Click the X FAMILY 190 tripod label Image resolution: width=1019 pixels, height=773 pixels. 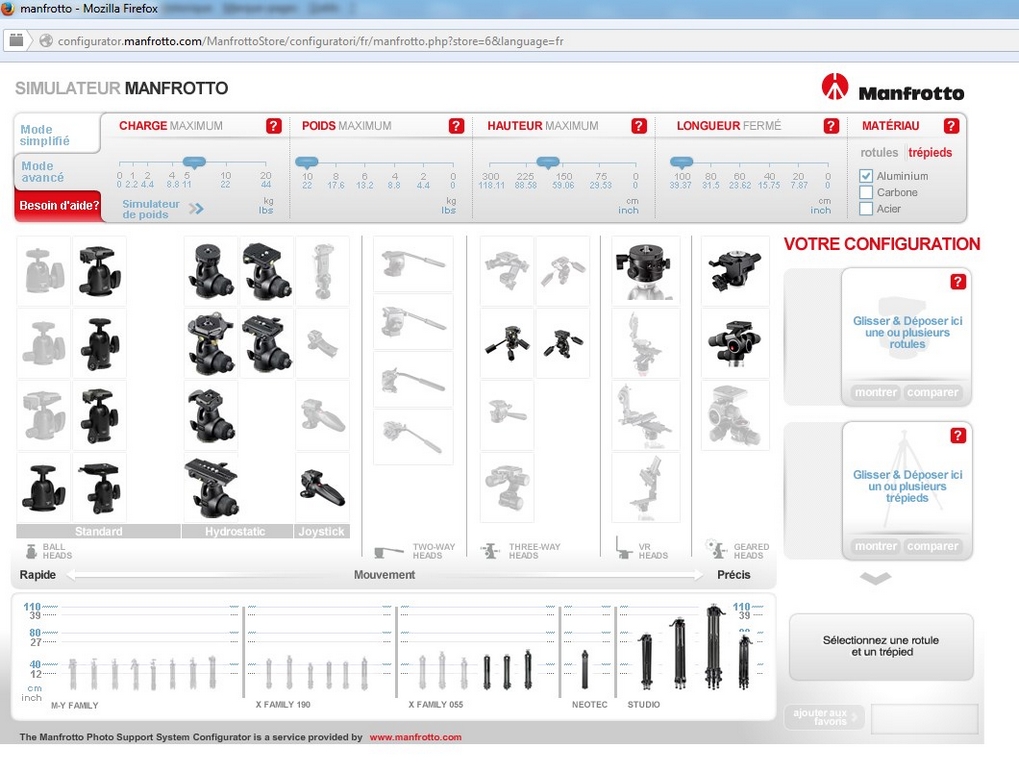[283, 705]
